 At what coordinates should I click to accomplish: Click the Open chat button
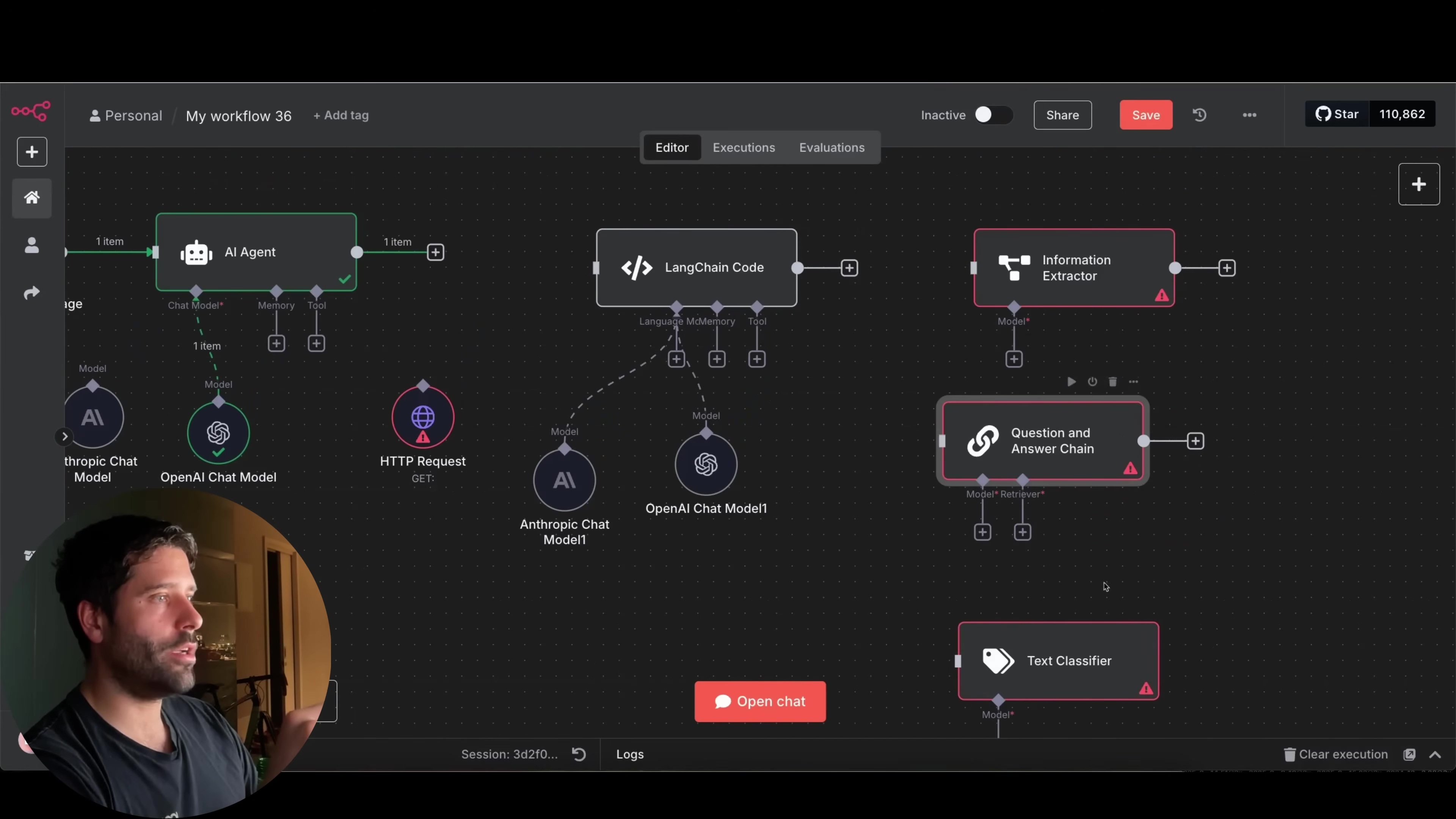(760, 701)
